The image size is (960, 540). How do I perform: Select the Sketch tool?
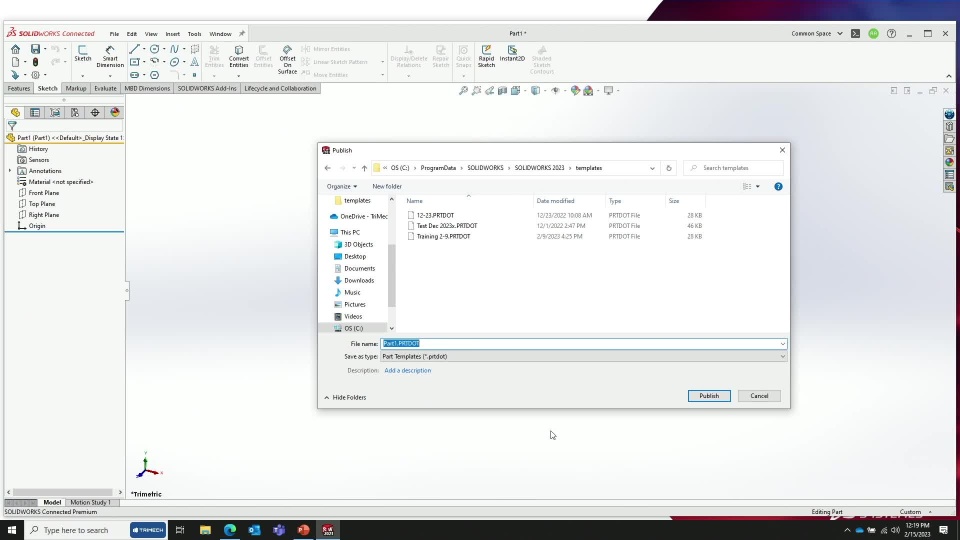click(83, 53)
